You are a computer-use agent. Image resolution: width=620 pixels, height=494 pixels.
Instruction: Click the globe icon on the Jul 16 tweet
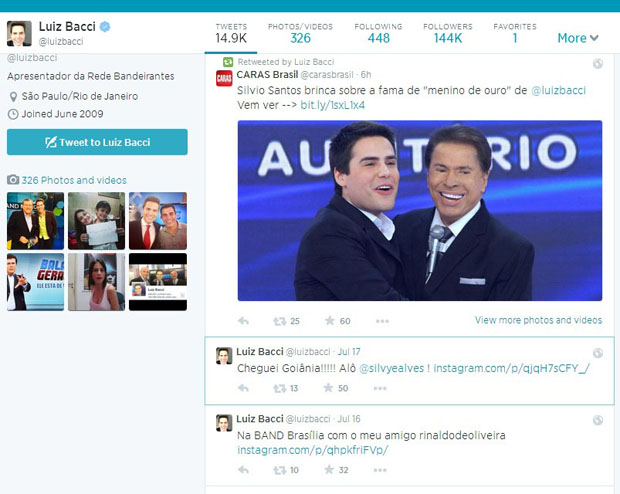(x=597, y=420)
